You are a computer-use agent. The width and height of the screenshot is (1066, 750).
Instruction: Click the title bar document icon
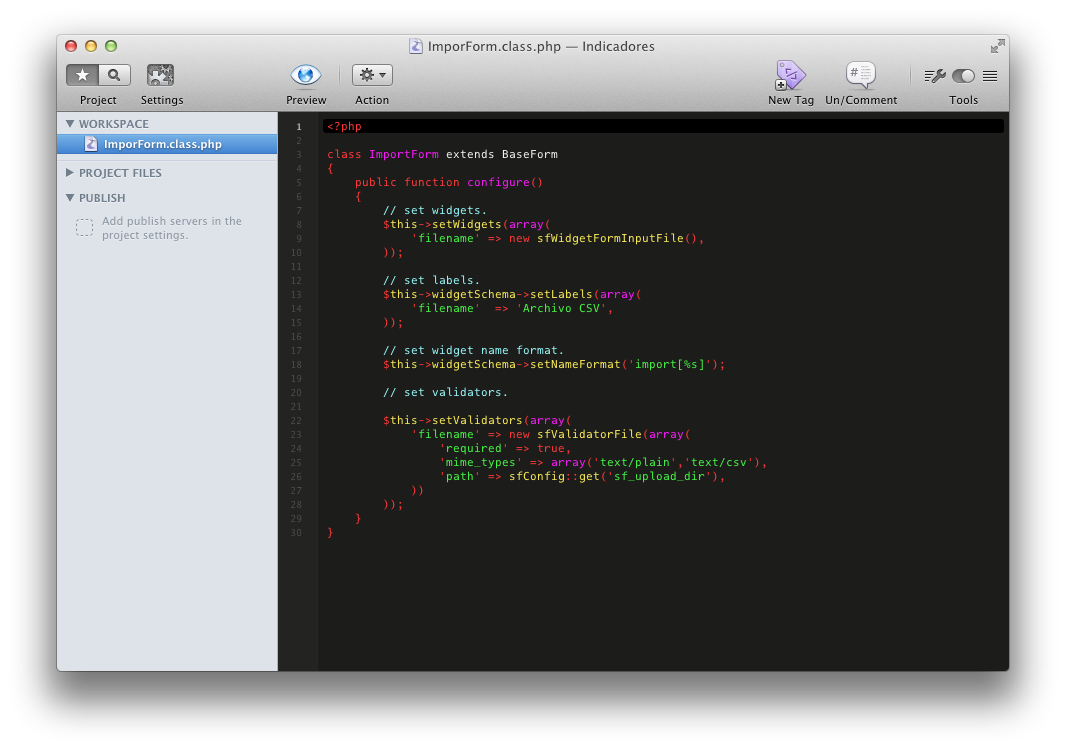click(x=416, y=46)
